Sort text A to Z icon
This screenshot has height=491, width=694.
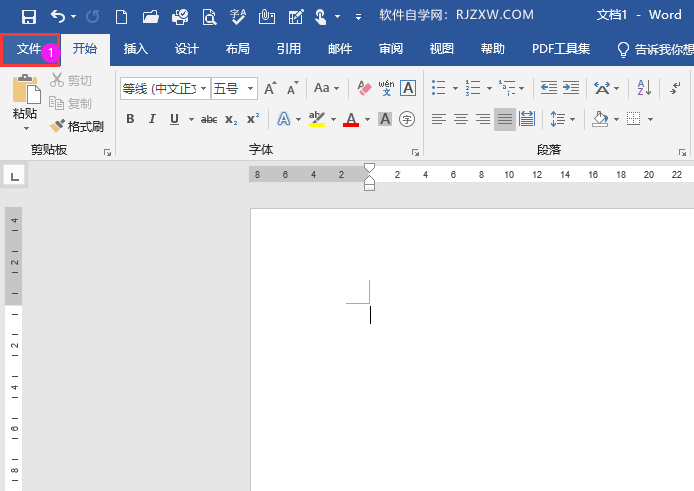644,88
